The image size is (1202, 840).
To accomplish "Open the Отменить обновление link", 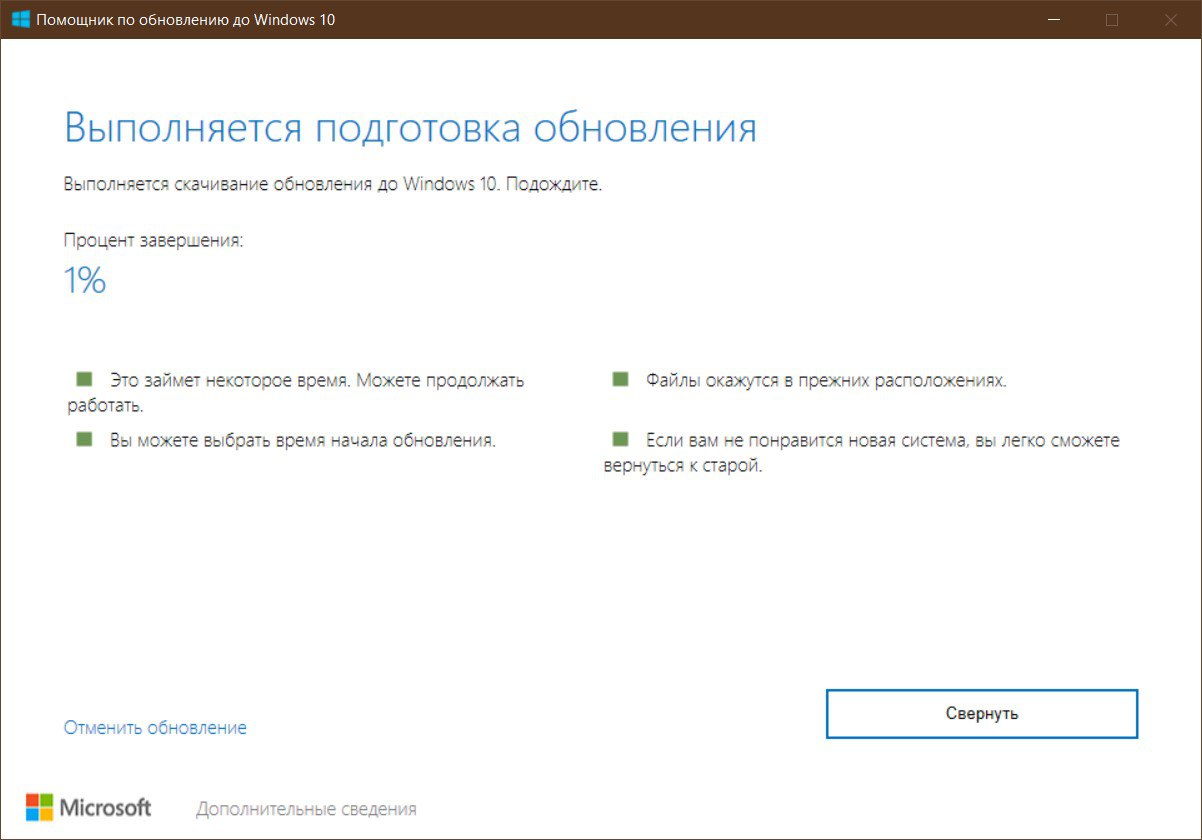I will [155, 728].
